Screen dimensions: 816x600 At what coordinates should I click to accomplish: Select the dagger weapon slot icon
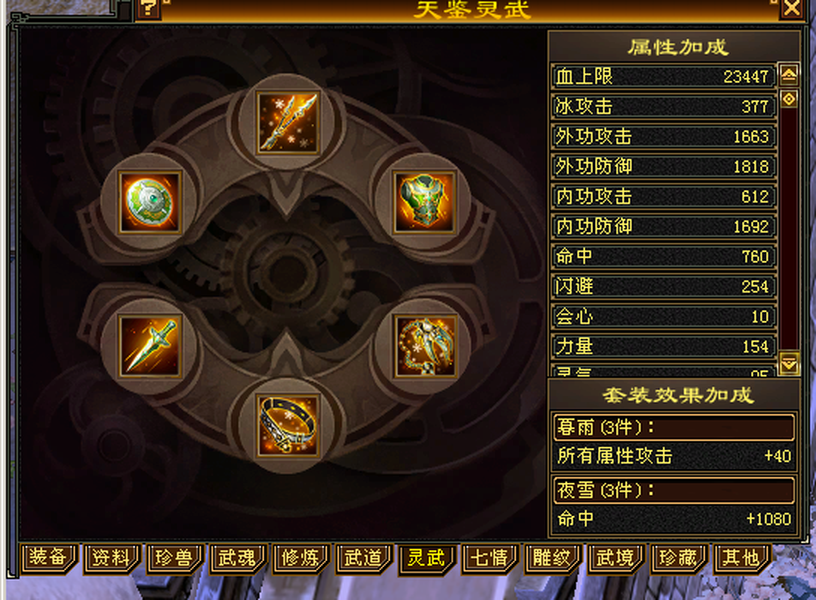(x=150, y=346)
